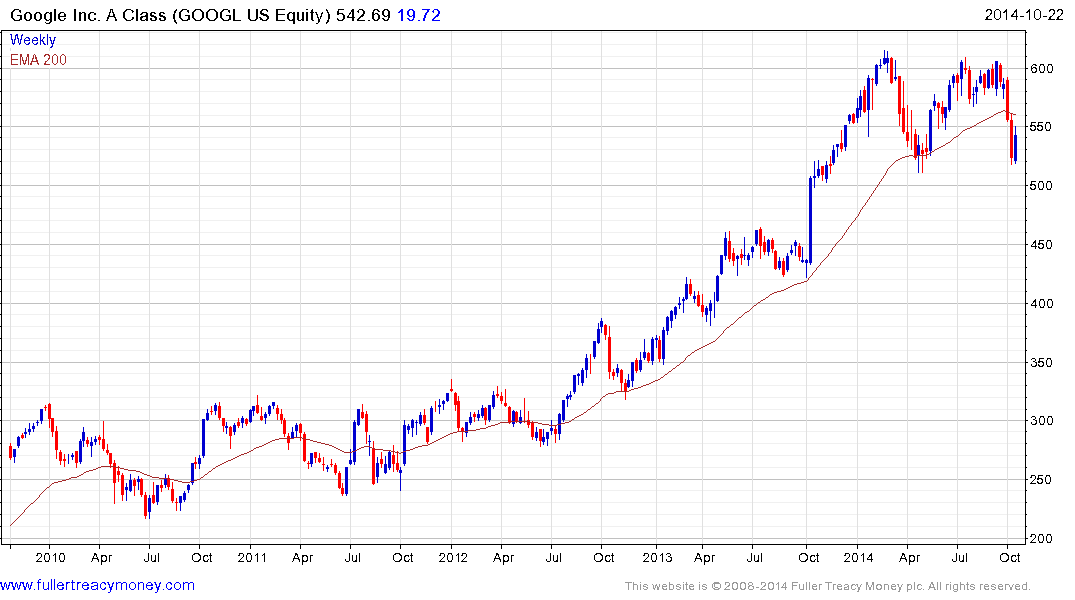Click the 450 price axis label
The width and height of the screenshot is (1075, 600).
click(1041, 245)
